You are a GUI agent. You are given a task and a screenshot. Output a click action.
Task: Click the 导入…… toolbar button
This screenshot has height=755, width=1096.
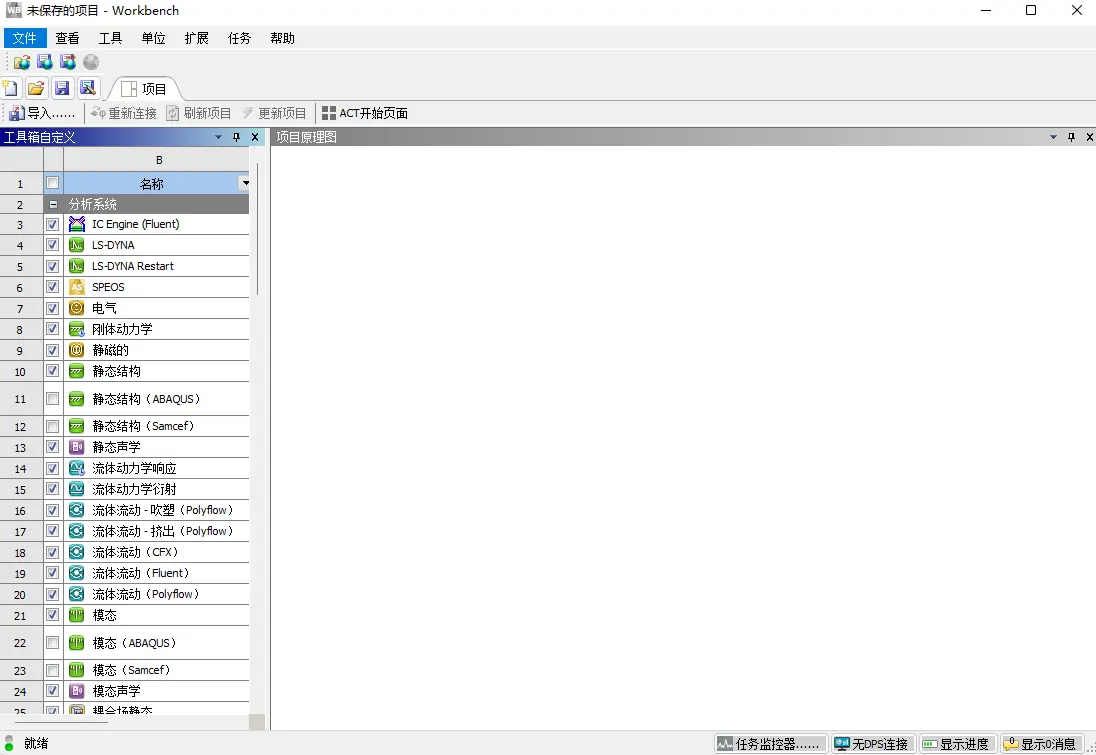43,113
